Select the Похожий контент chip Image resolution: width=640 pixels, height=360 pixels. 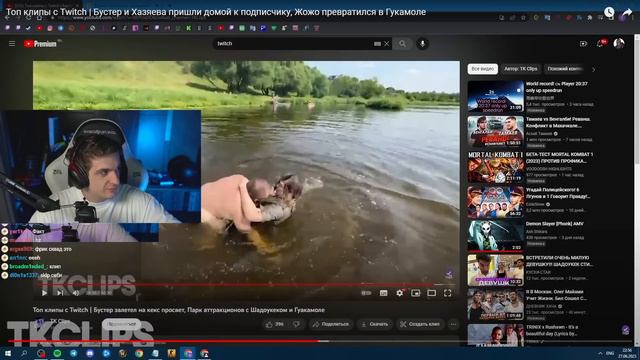point(564,69)
